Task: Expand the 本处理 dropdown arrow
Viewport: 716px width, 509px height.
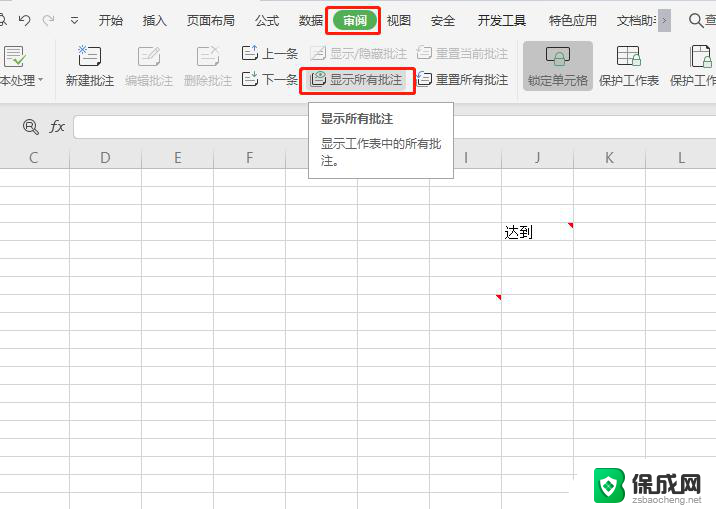Action: 41,80
